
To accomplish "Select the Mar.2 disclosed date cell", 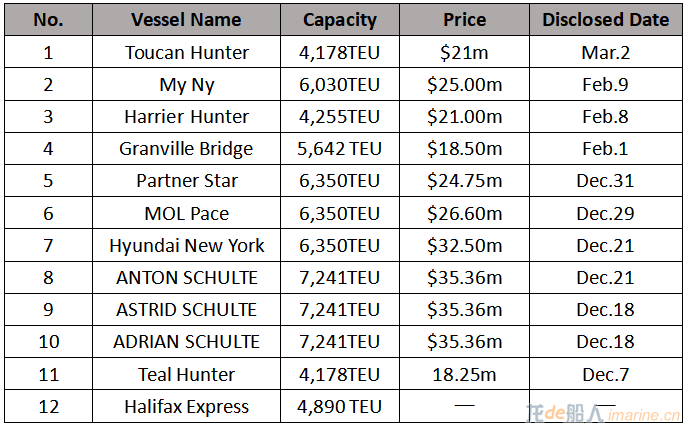I will (605, 52).
